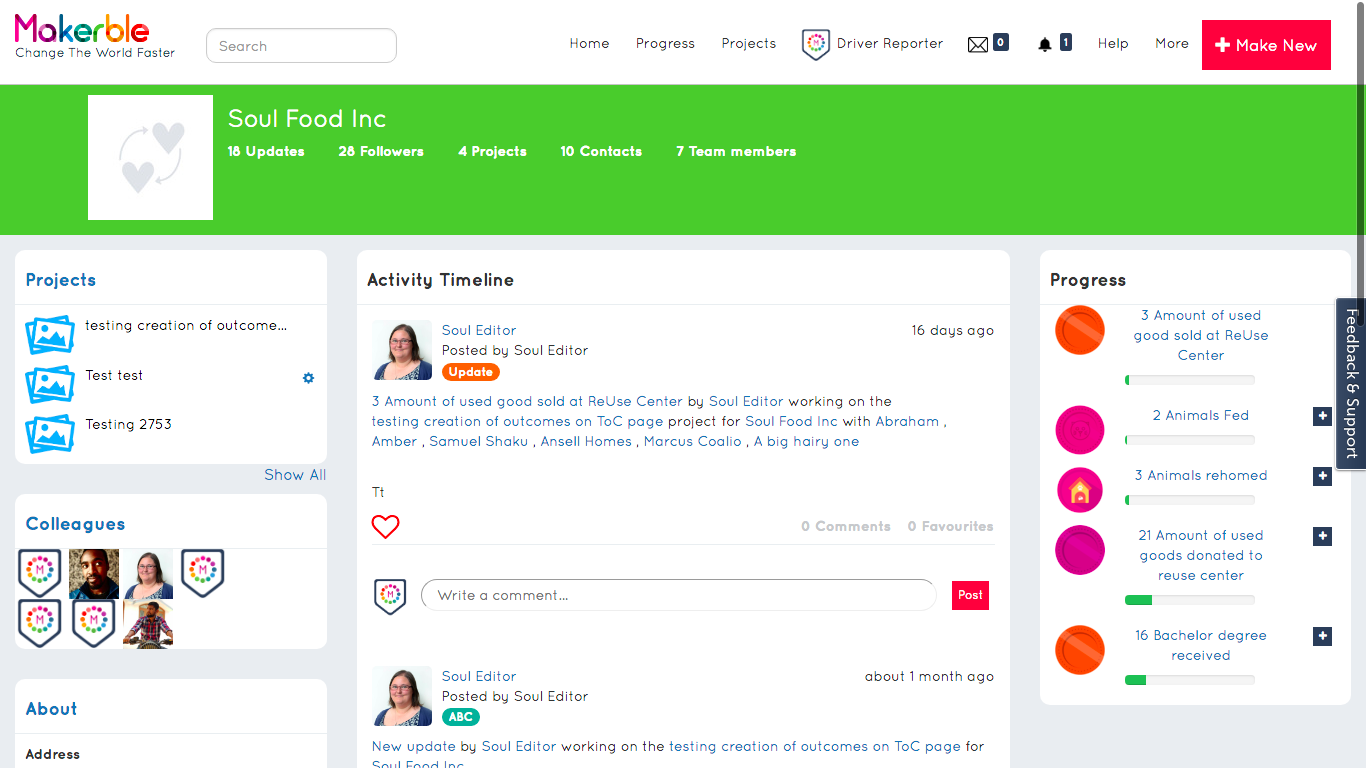Screen dimensions: 1366x768
Task: Click the shield avatar next to the comment box
Action: (390, 596)
